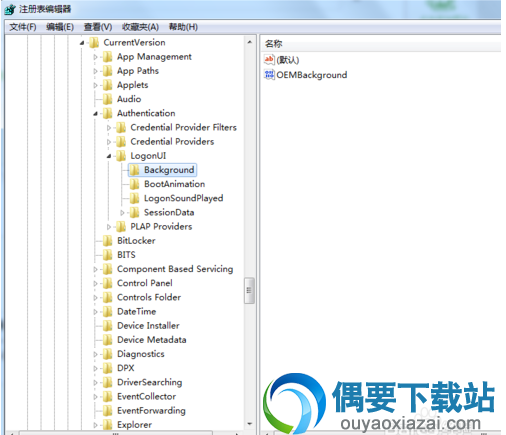
Task: Click the LogonSoundPlayed folder icon
Action: [x=134, y=198]
